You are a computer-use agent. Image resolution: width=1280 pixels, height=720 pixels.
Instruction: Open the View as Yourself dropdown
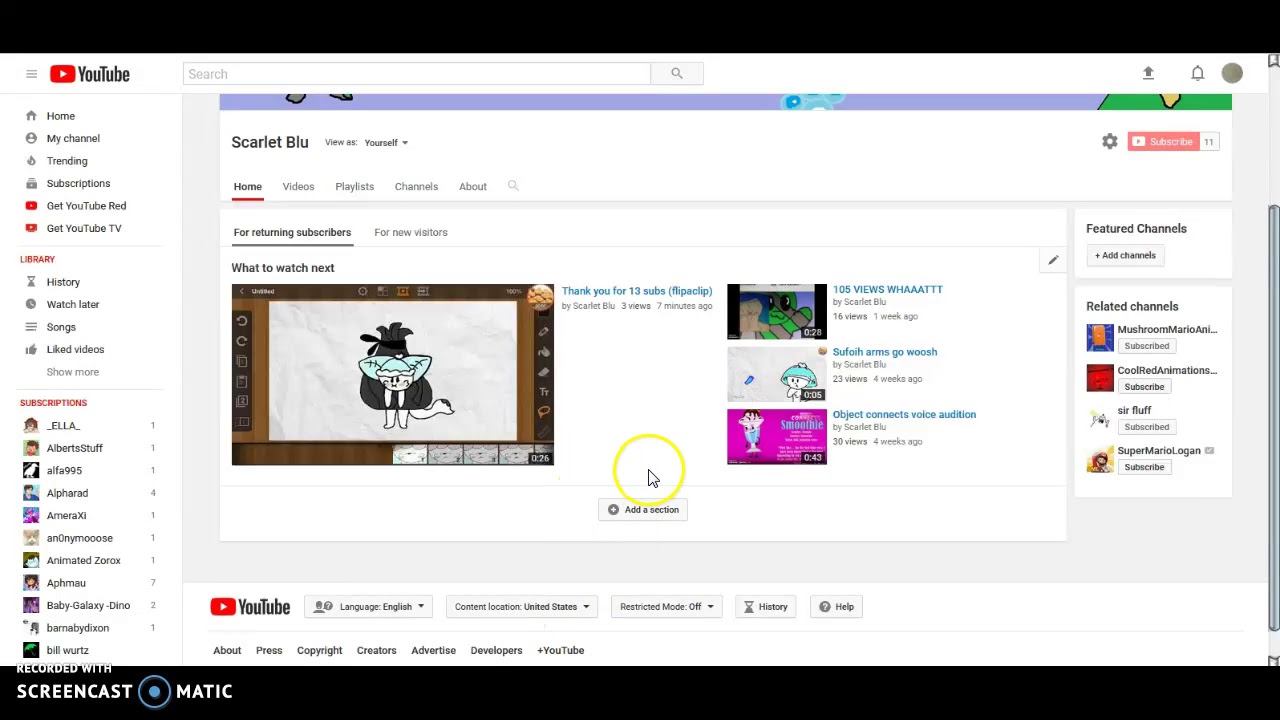(386, 143)
